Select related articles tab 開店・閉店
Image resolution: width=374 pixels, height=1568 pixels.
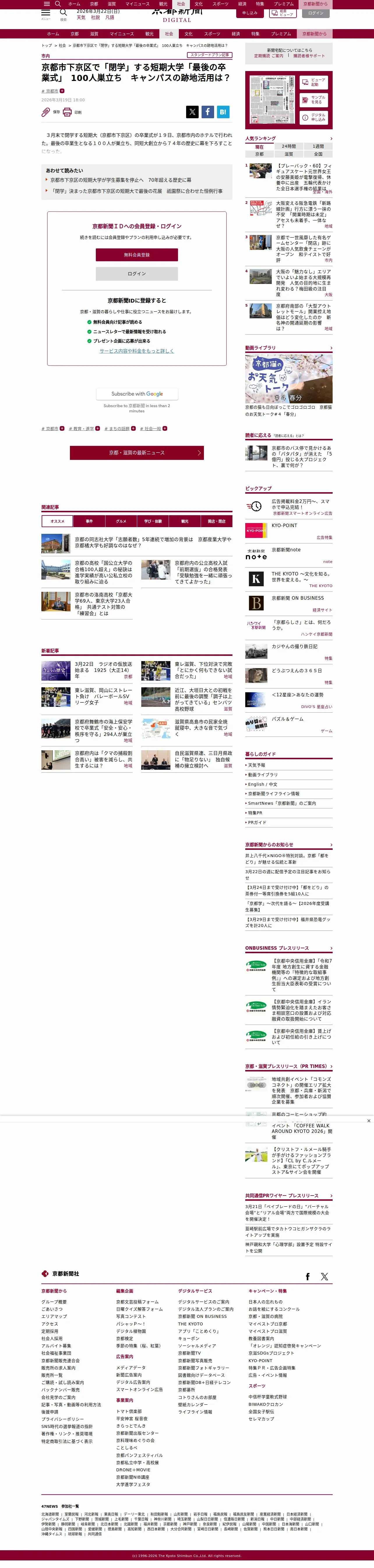(216, 521)
